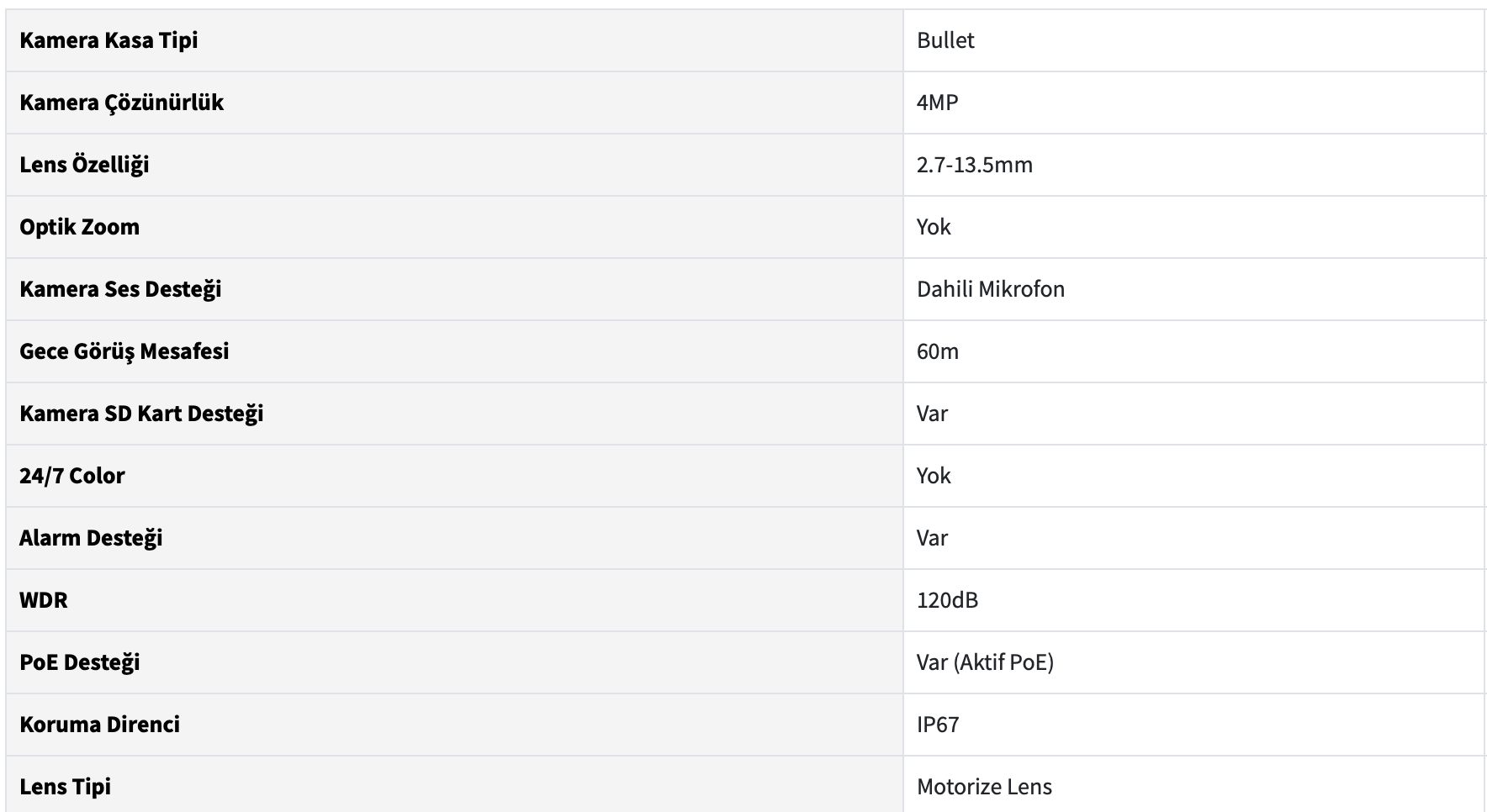Select the Lens Özelliği label
1487x812 pixels.
[84, 165]
